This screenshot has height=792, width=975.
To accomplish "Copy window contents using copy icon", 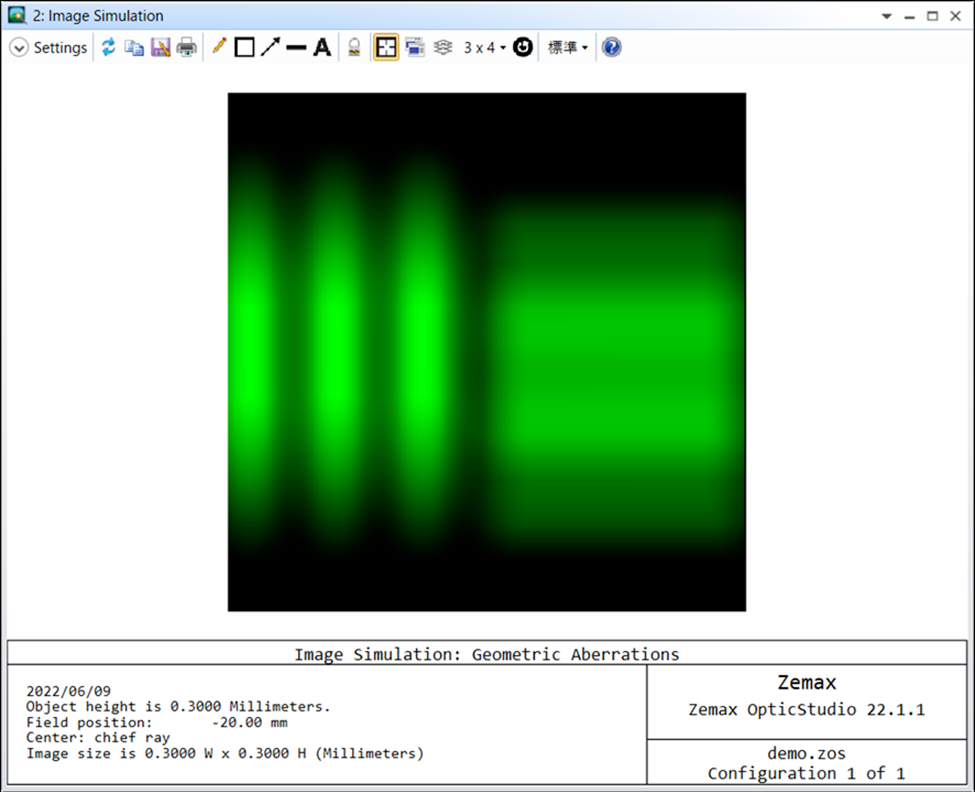I will (134, 48).
